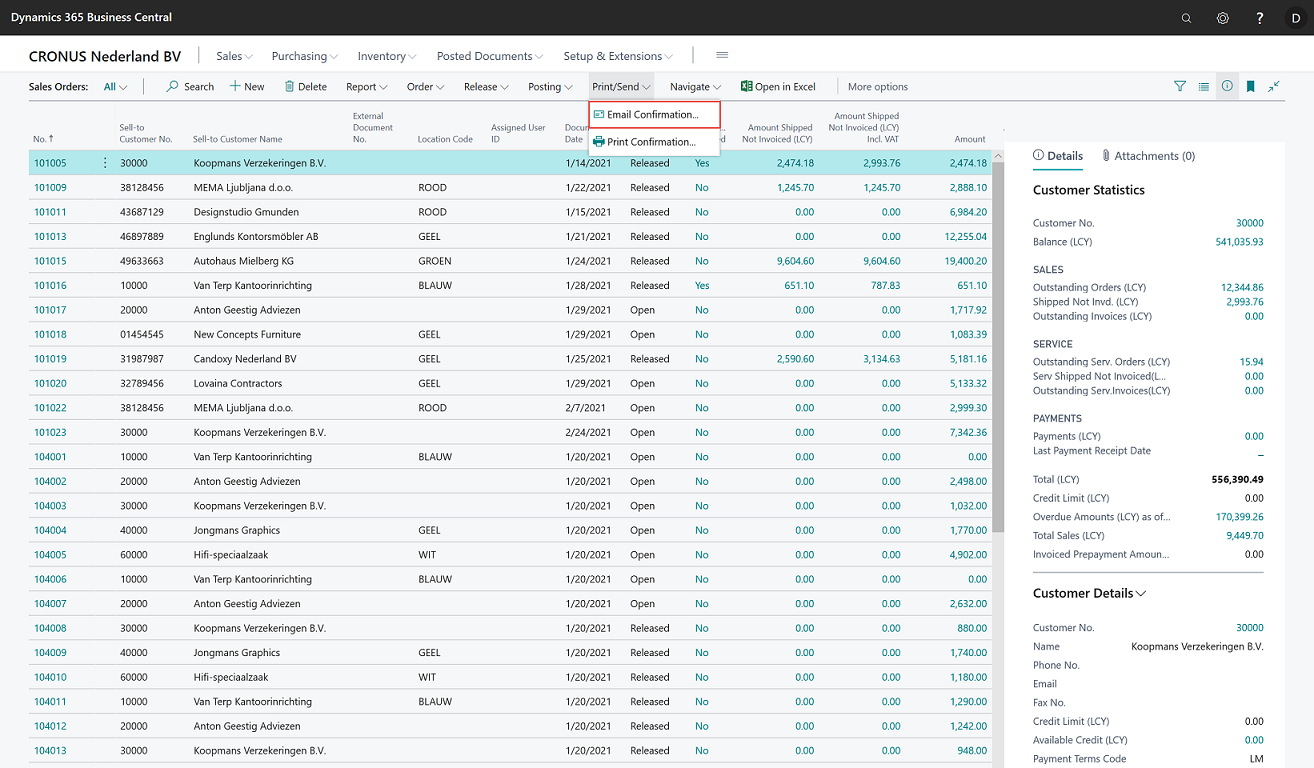This screenshot has width=1314, height=768.
Task: Select the Designstudio Gmunden name cell
Action: click(x=246, y=212)
